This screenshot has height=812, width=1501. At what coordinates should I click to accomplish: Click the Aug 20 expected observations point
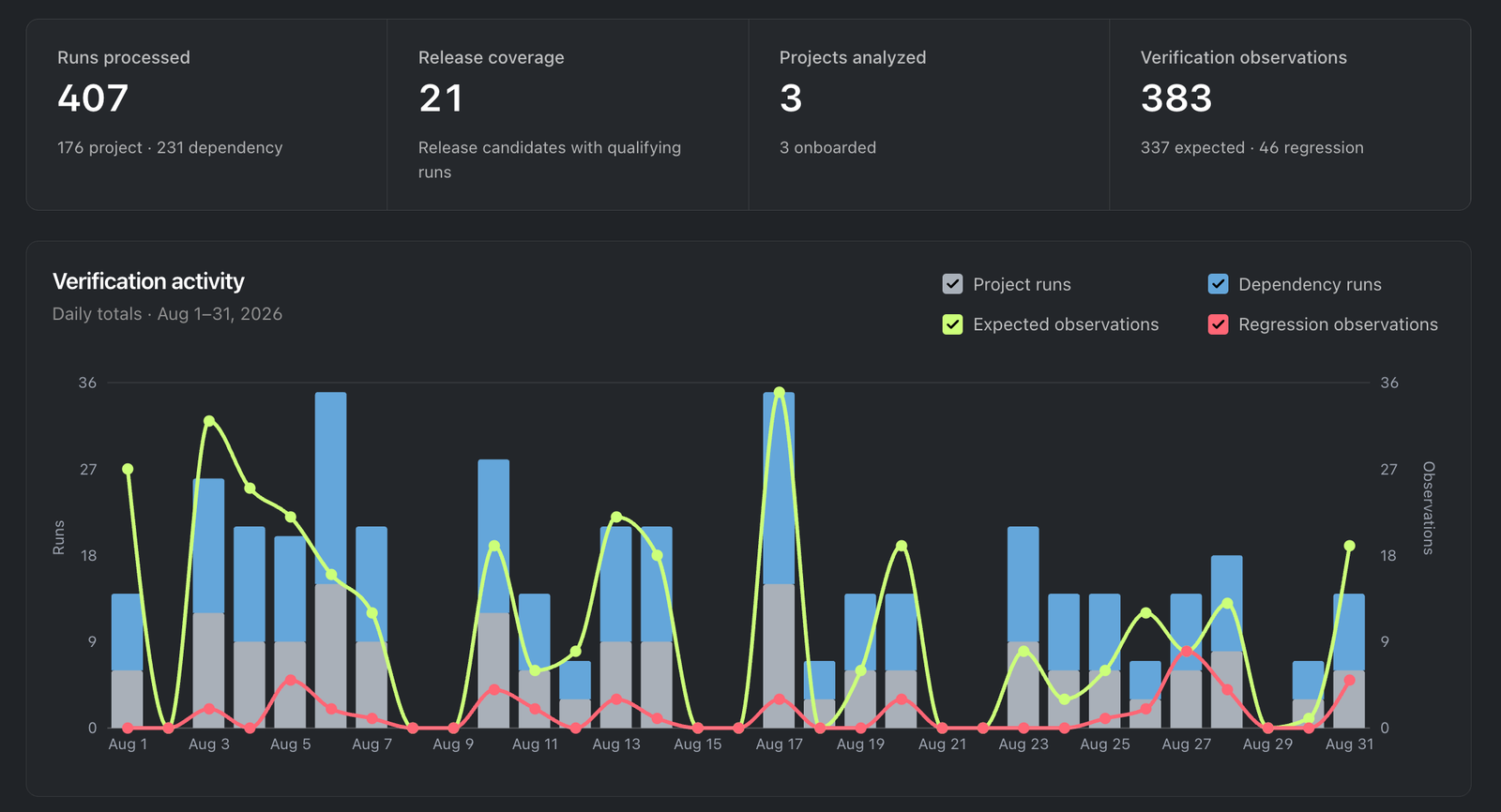click(x=902, y=546)
